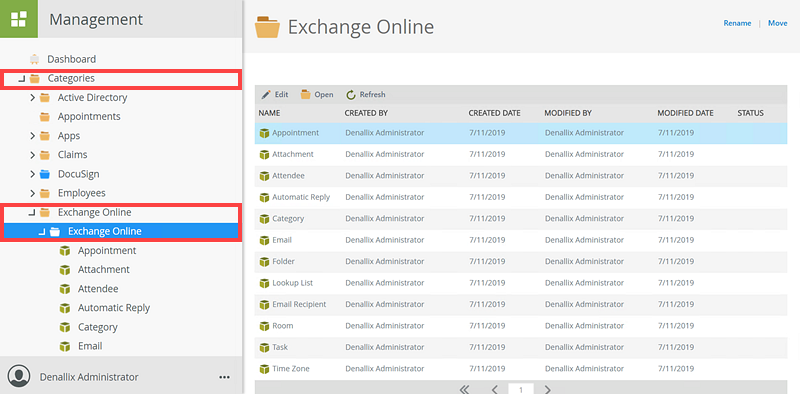Go to the next page

pos(547,390)
